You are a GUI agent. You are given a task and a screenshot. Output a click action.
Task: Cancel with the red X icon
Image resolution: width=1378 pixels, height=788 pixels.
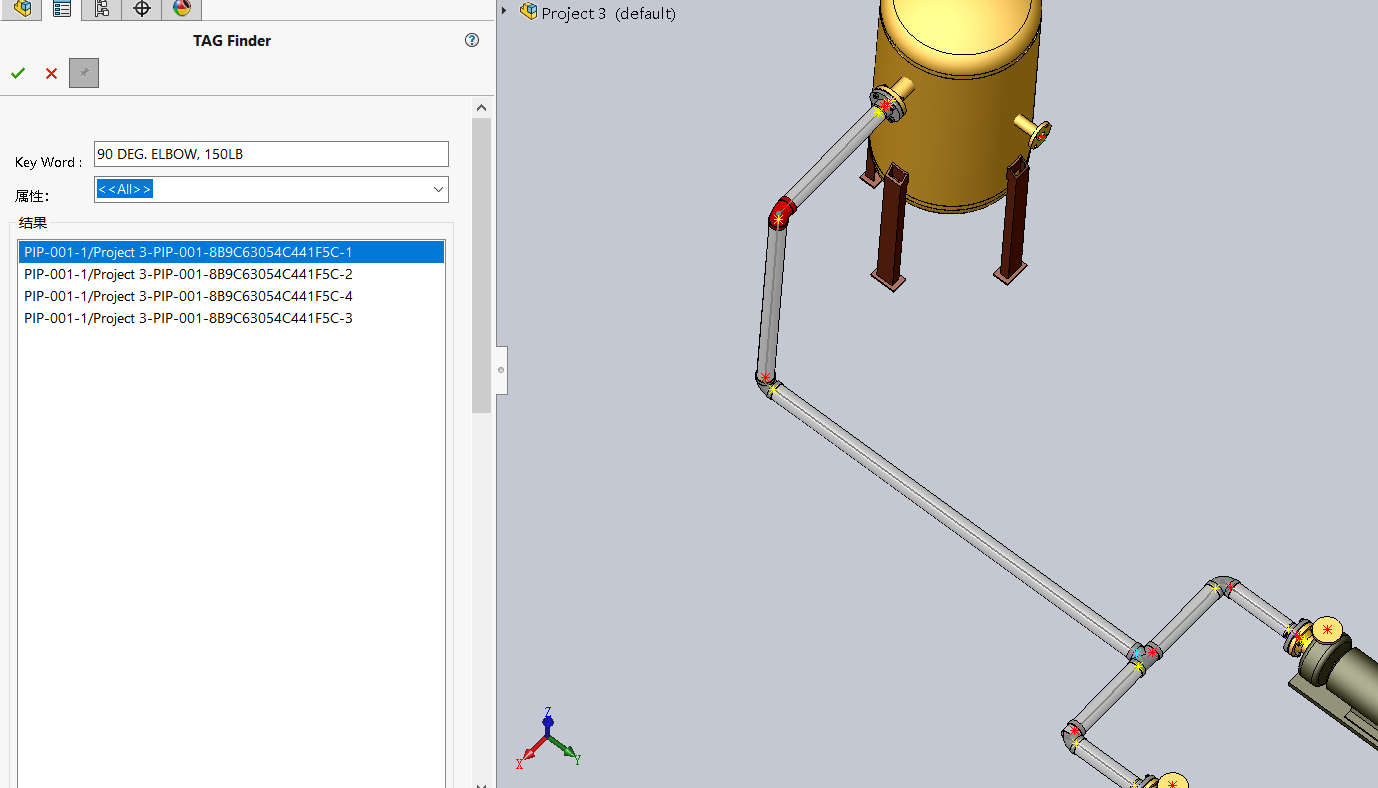51,73
